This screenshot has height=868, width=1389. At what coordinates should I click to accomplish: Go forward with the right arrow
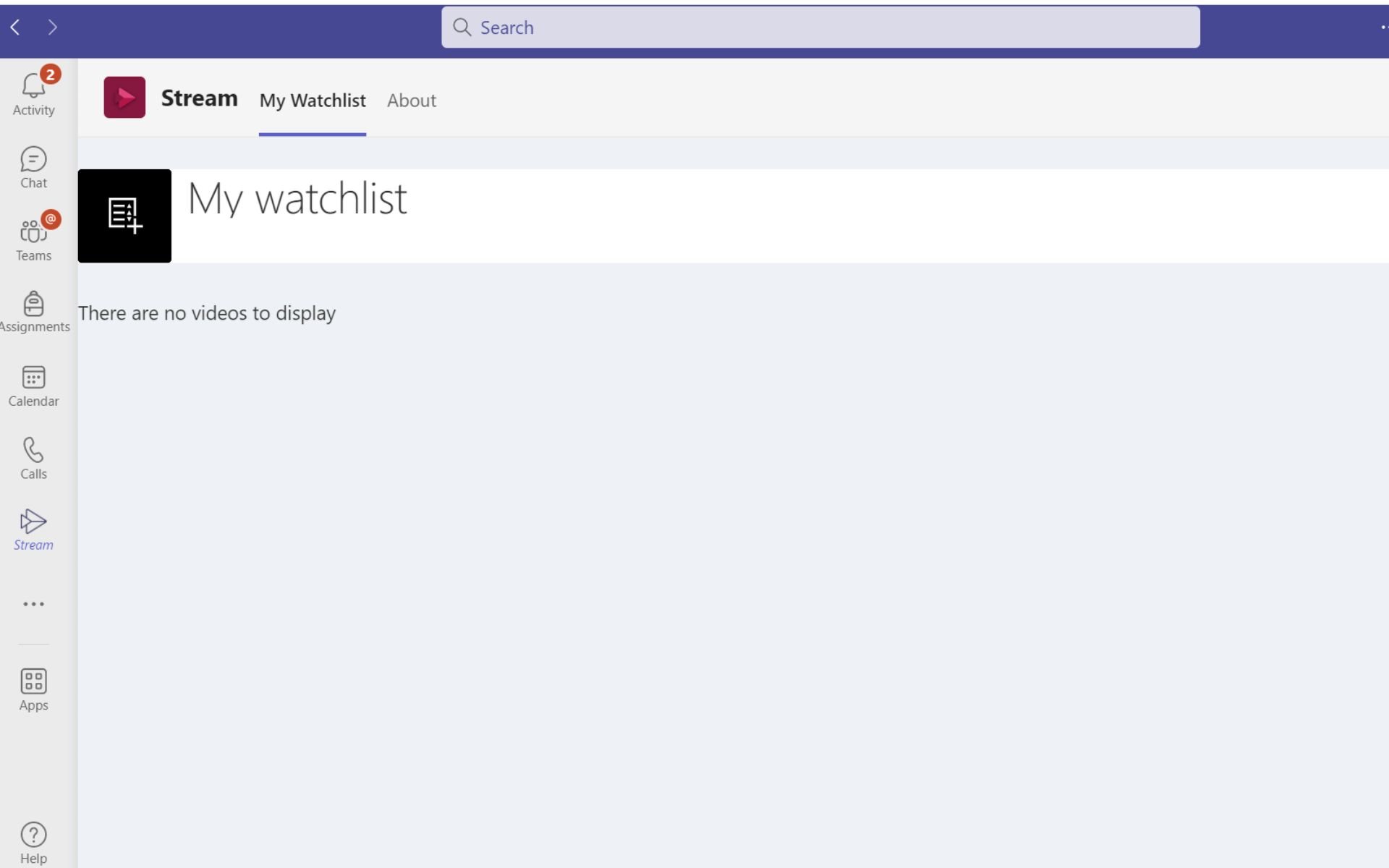tap(52, 27)
